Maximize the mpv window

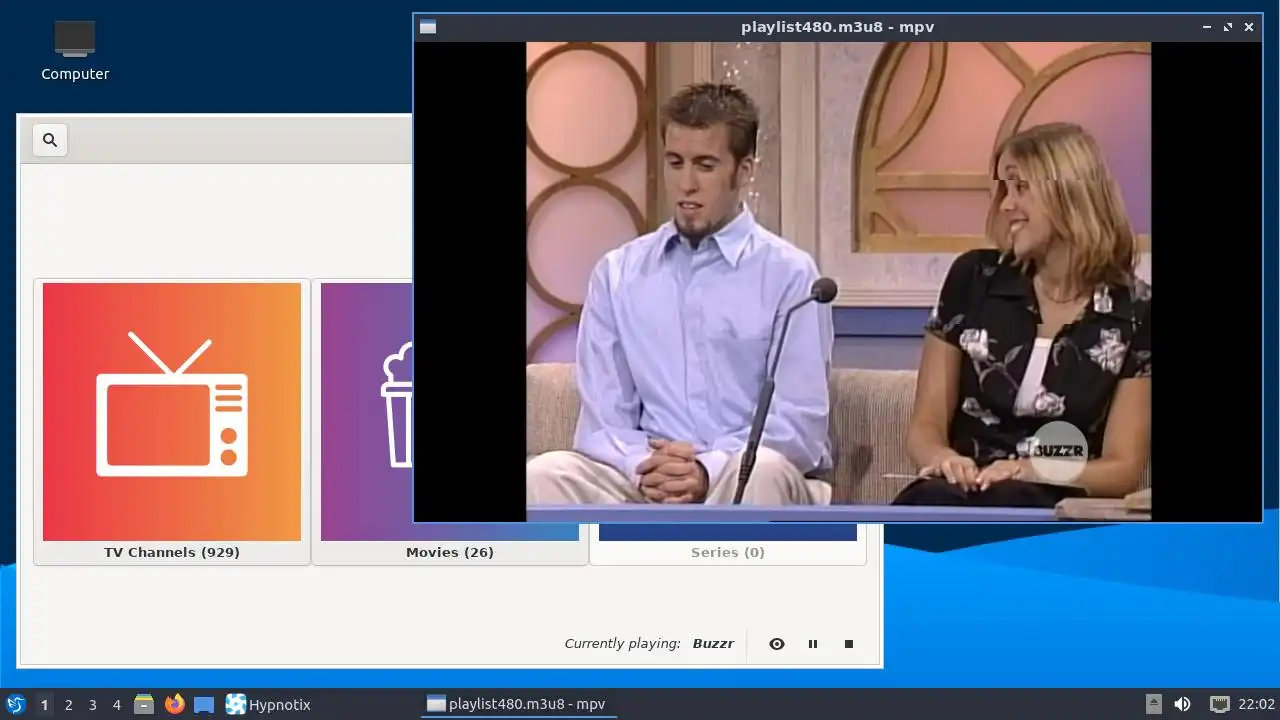point(1228,27)
